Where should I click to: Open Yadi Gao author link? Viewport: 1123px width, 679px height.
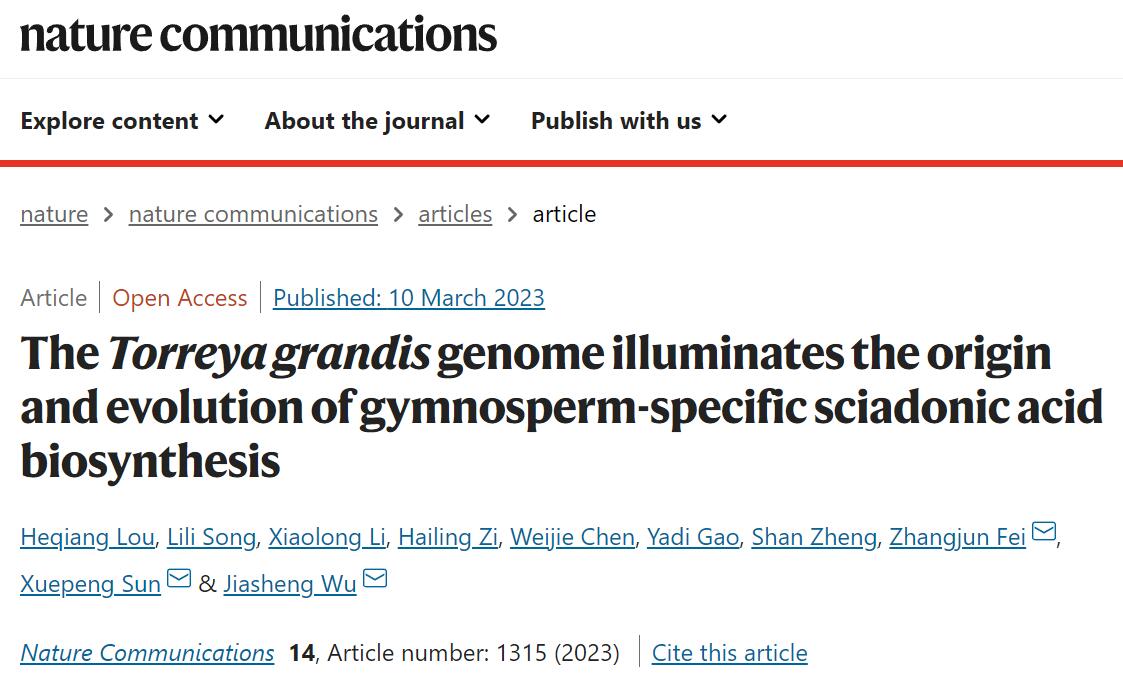click(x=693, y=537)
